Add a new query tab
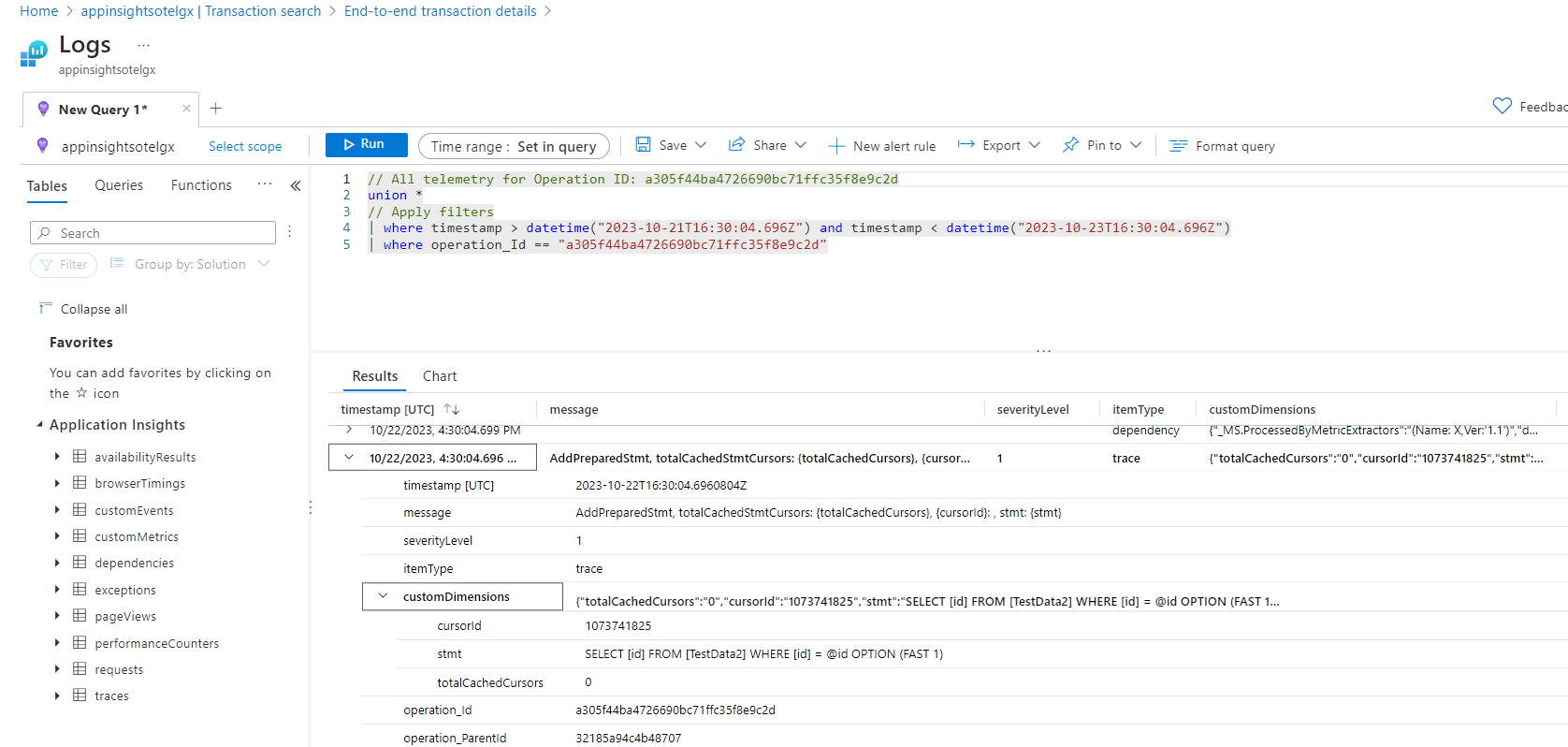Screen dimensions: 1568x747 [x=216, y=109]
